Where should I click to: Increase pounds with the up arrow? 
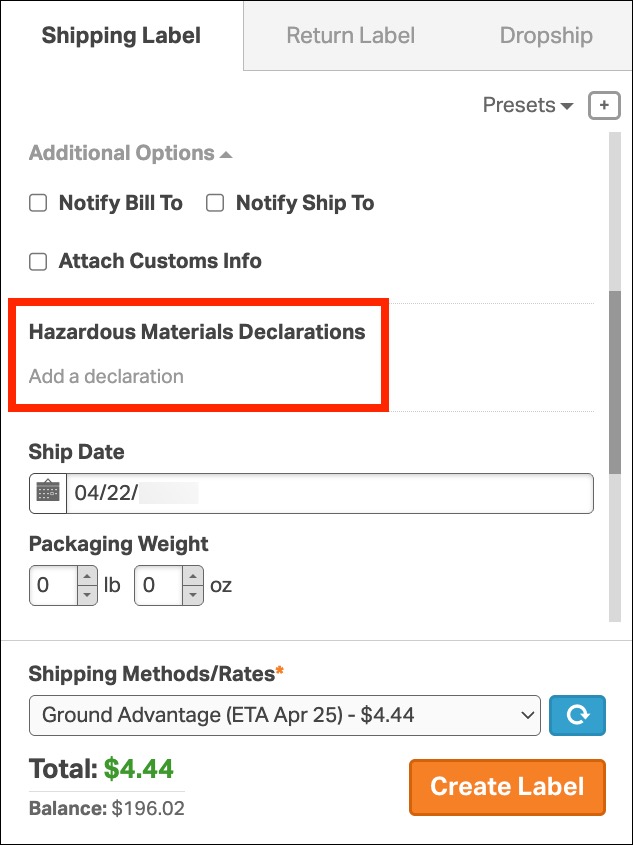87,576
